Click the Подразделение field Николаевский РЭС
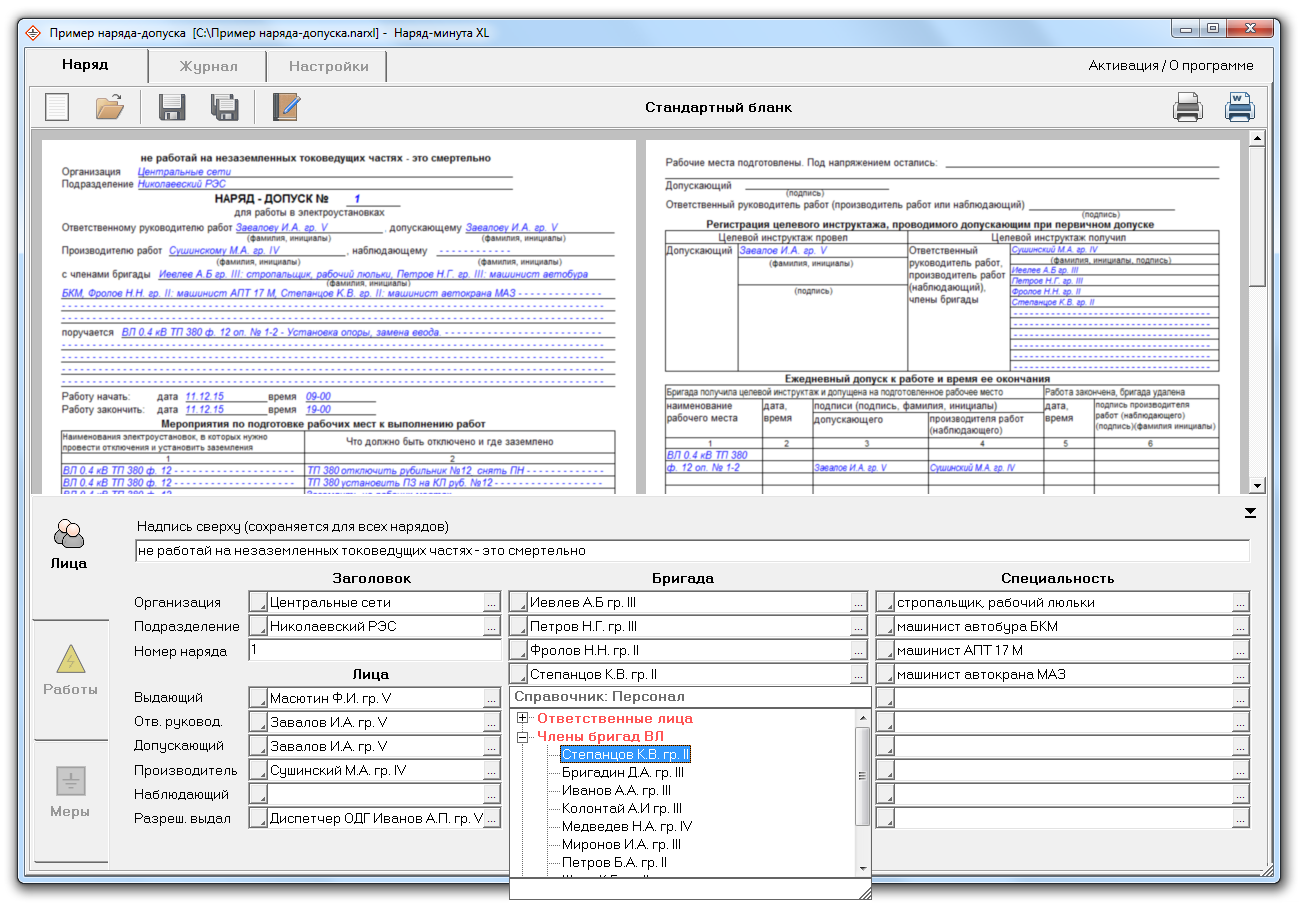The width and height of the screenshot is (1299, 905). coord(375,627)
